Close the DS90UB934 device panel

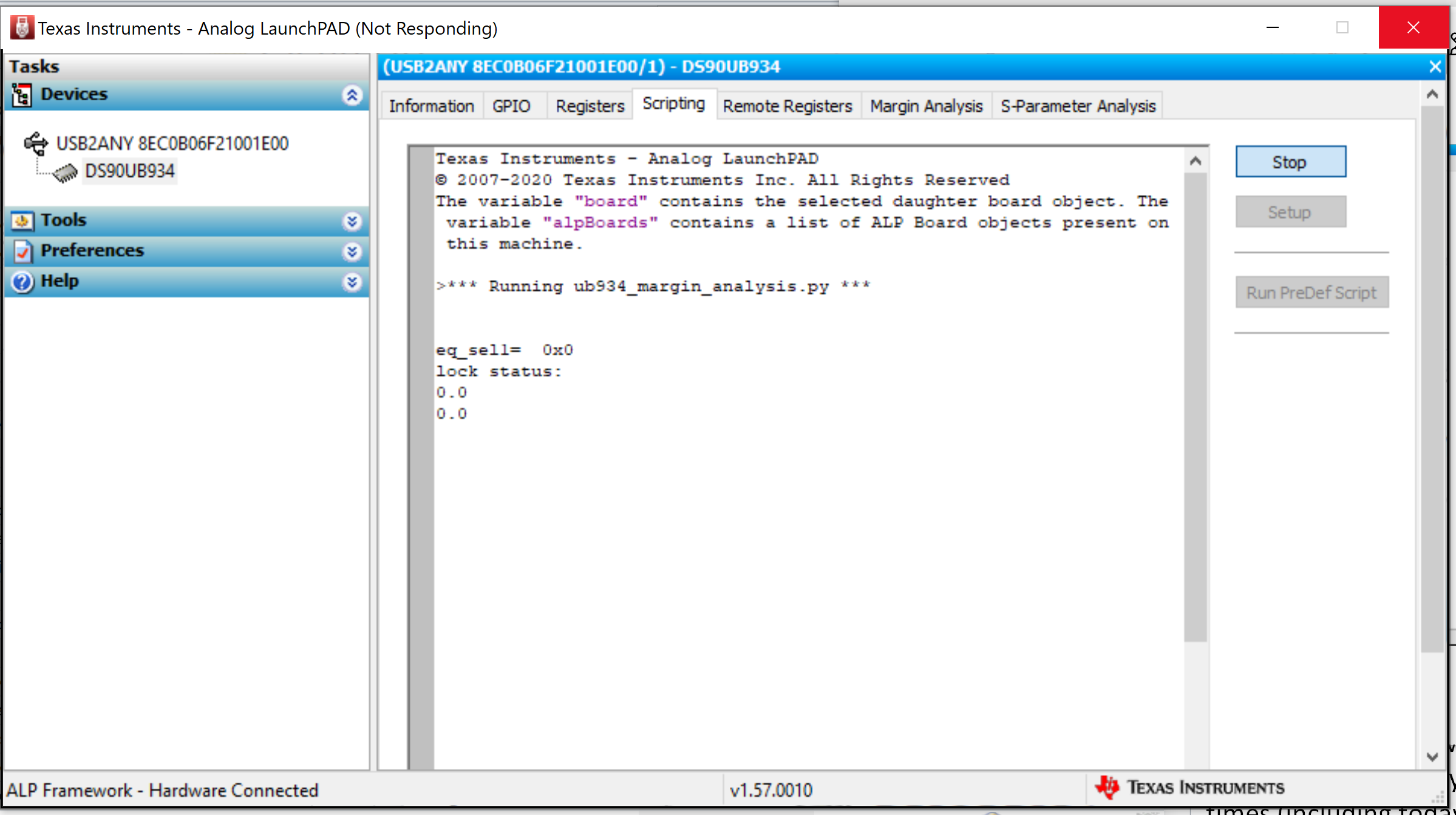1435,67
